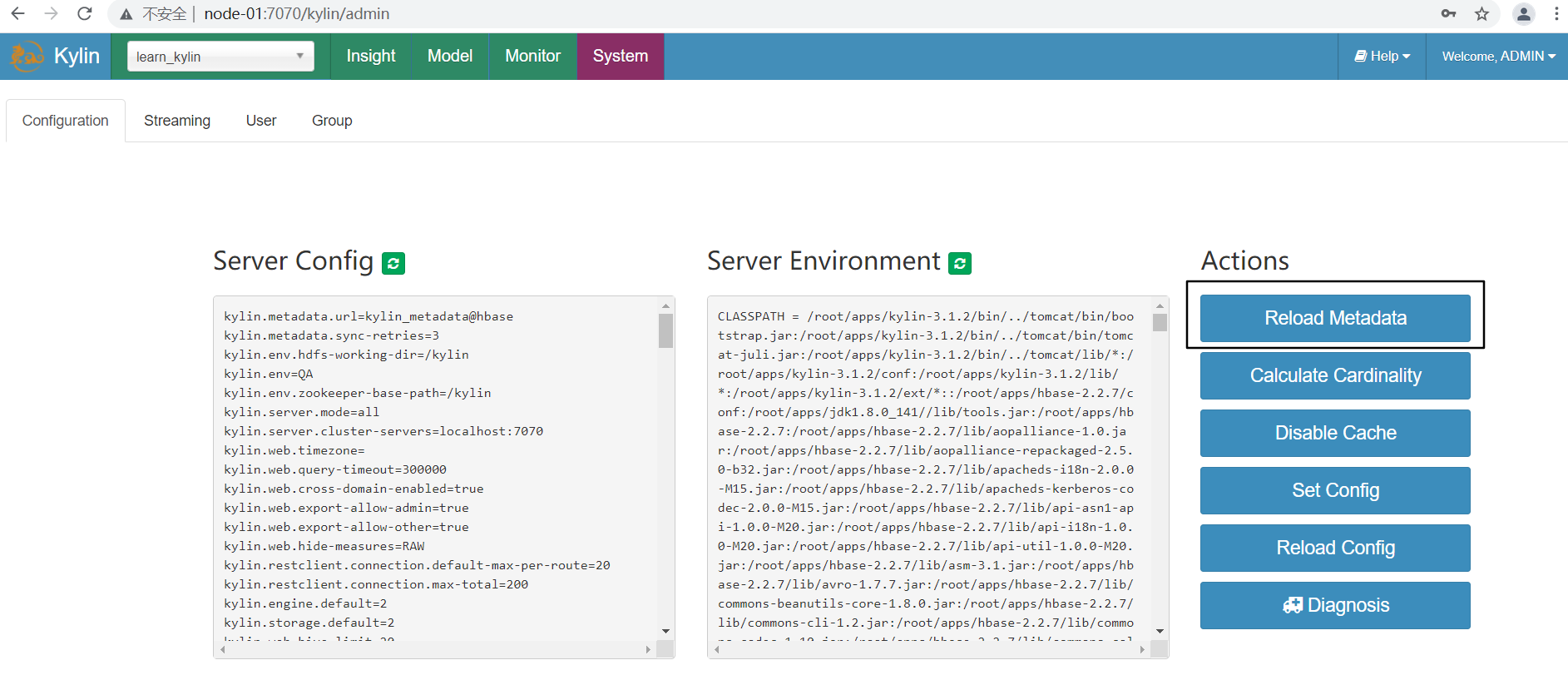1568x680 pixels.
Task: Click the Set Config button
Action: [1335, 490]
